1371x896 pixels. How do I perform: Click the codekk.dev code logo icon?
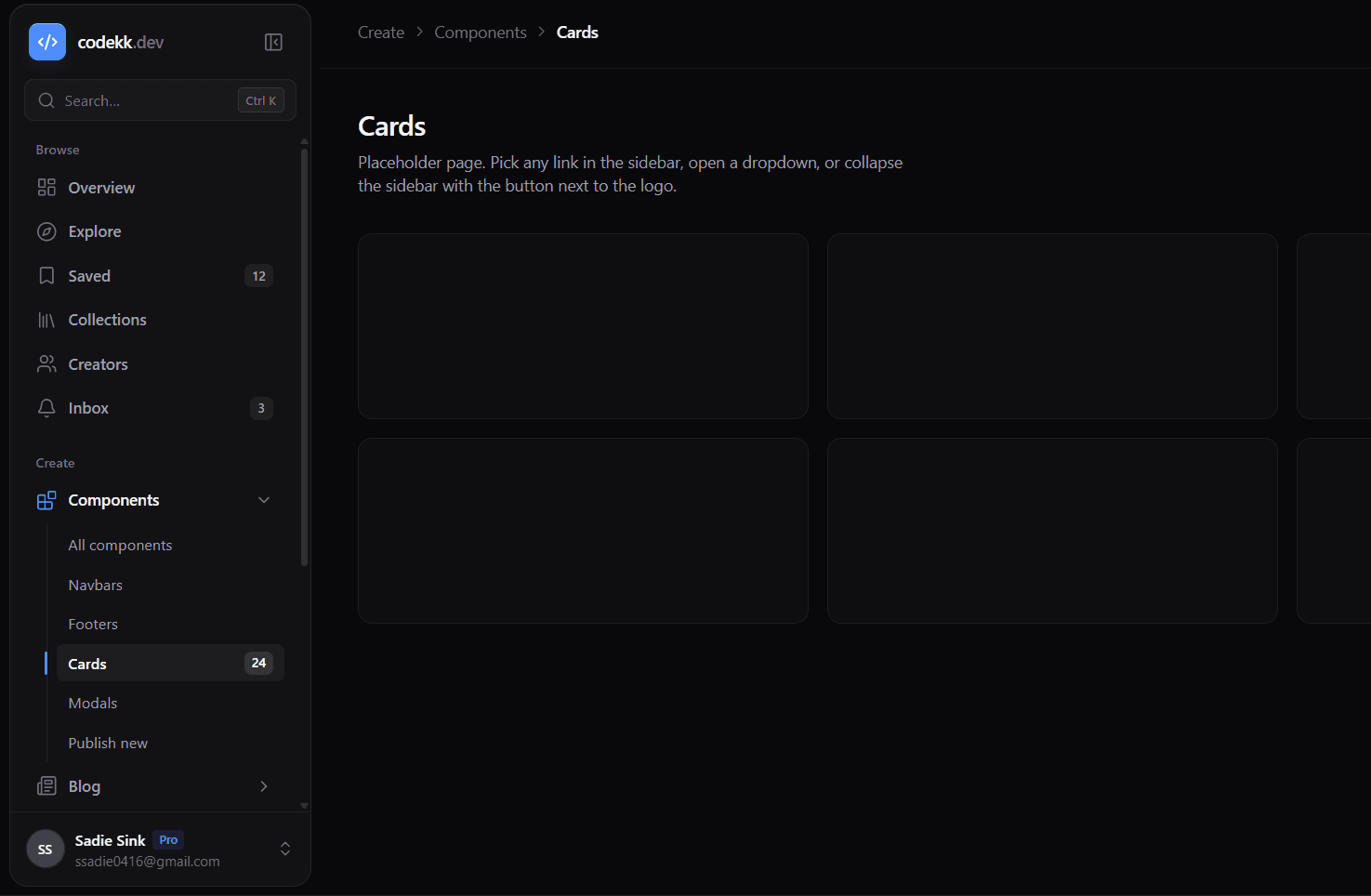47,42
